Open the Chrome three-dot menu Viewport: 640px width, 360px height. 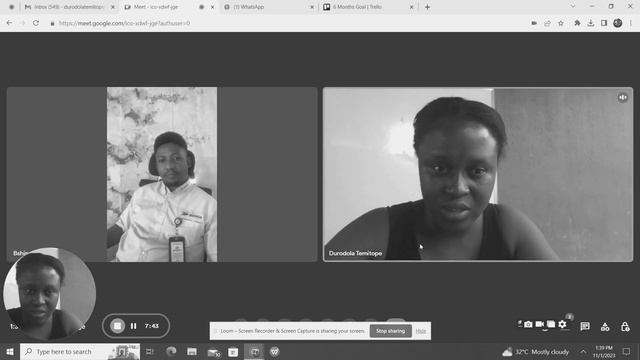tap(631, 23)
